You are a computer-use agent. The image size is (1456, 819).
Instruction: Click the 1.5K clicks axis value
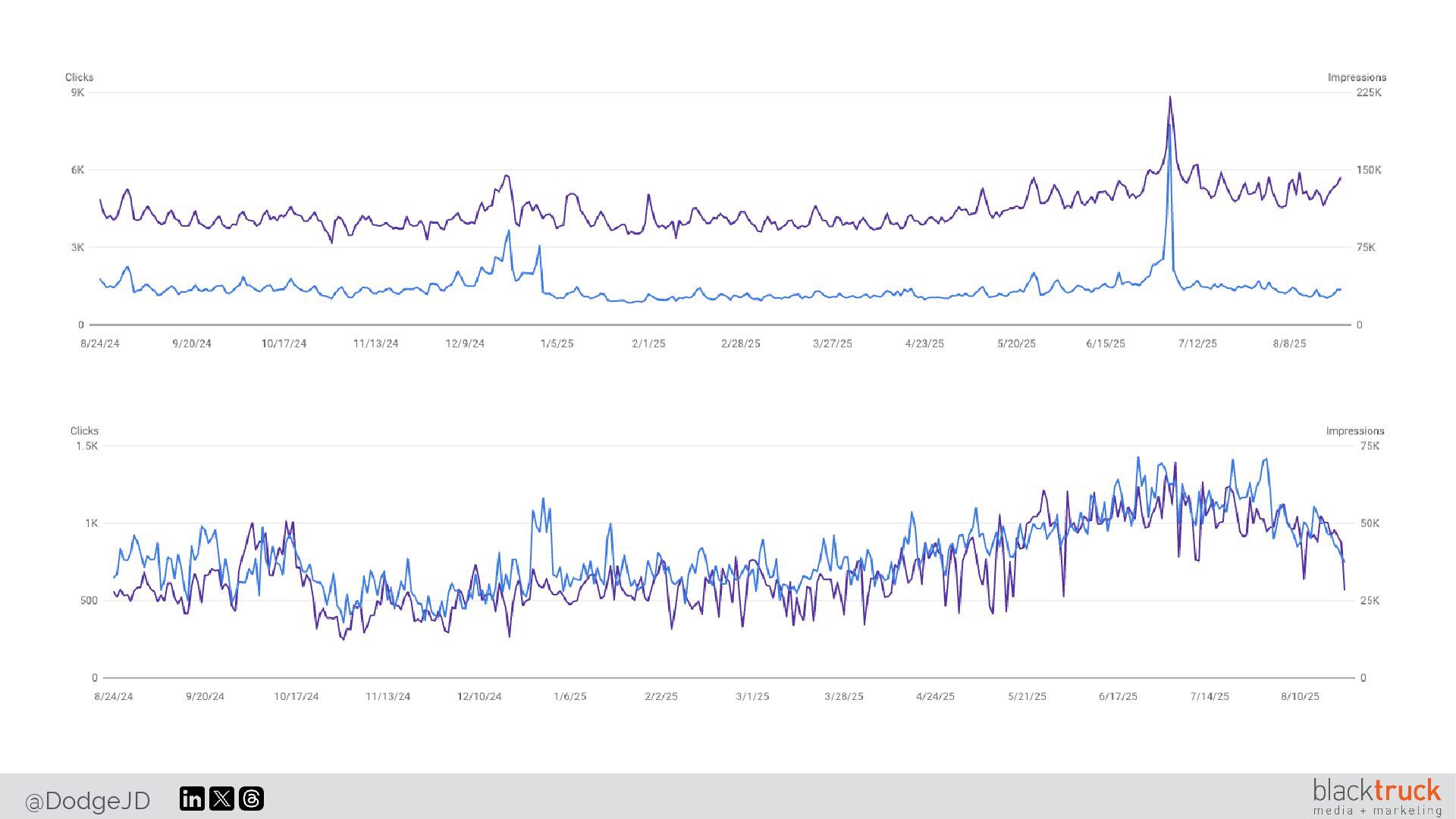click(x=86, y=446)
